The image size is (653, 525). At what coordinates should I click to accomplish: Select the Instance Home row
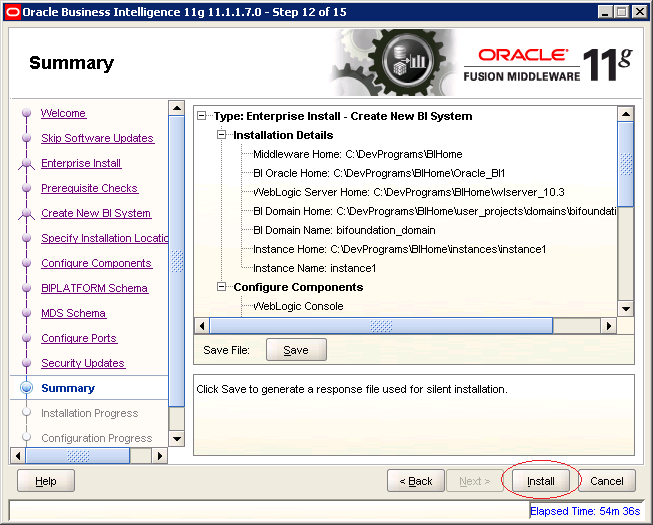click(400, 249)
